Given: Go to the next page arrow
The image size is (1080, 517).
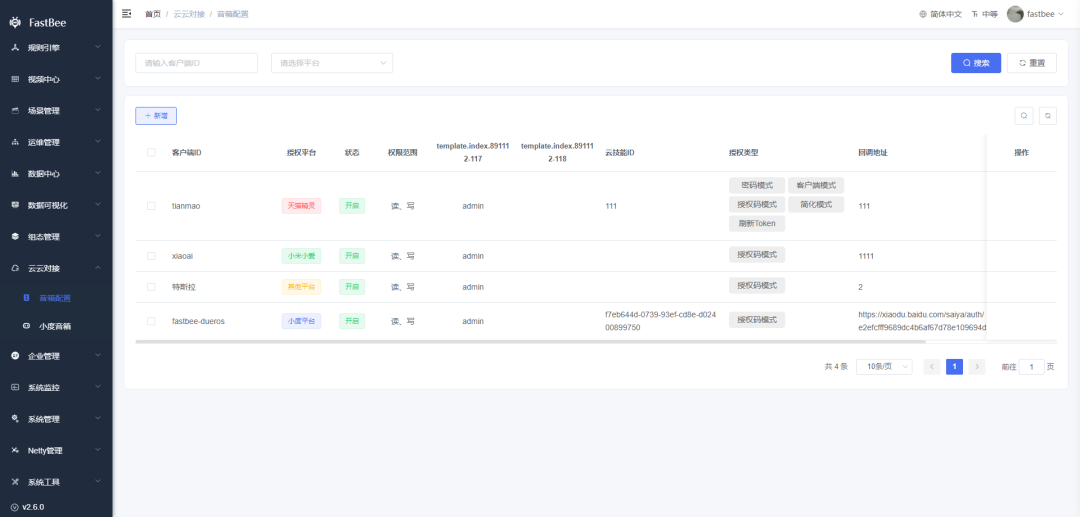Looking at the screenshot, I should point(977,367).
